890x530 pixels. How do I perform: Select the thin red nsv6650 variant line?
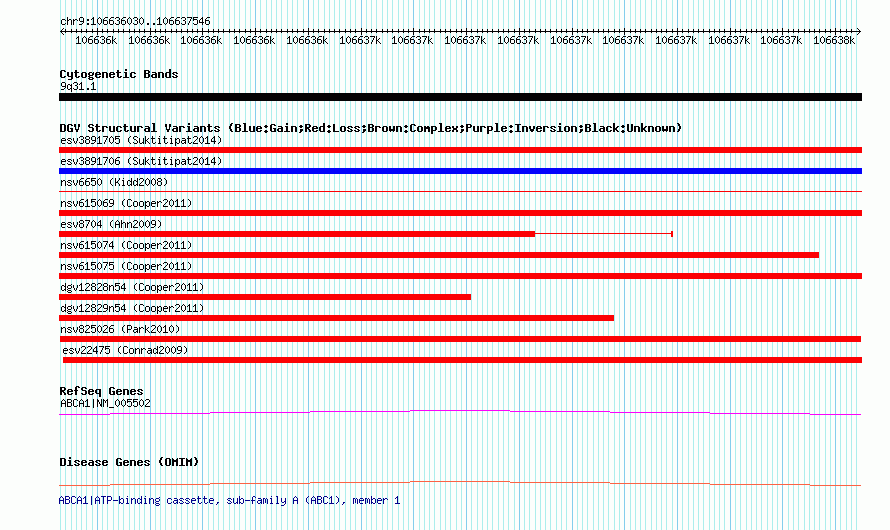pos(460,192)
